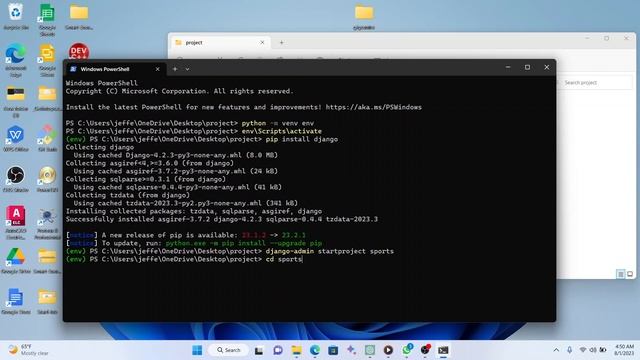Click the 'cd sports' command line
Image resolution: width=640 pixels, height=360 pixels.
[284, 259]
